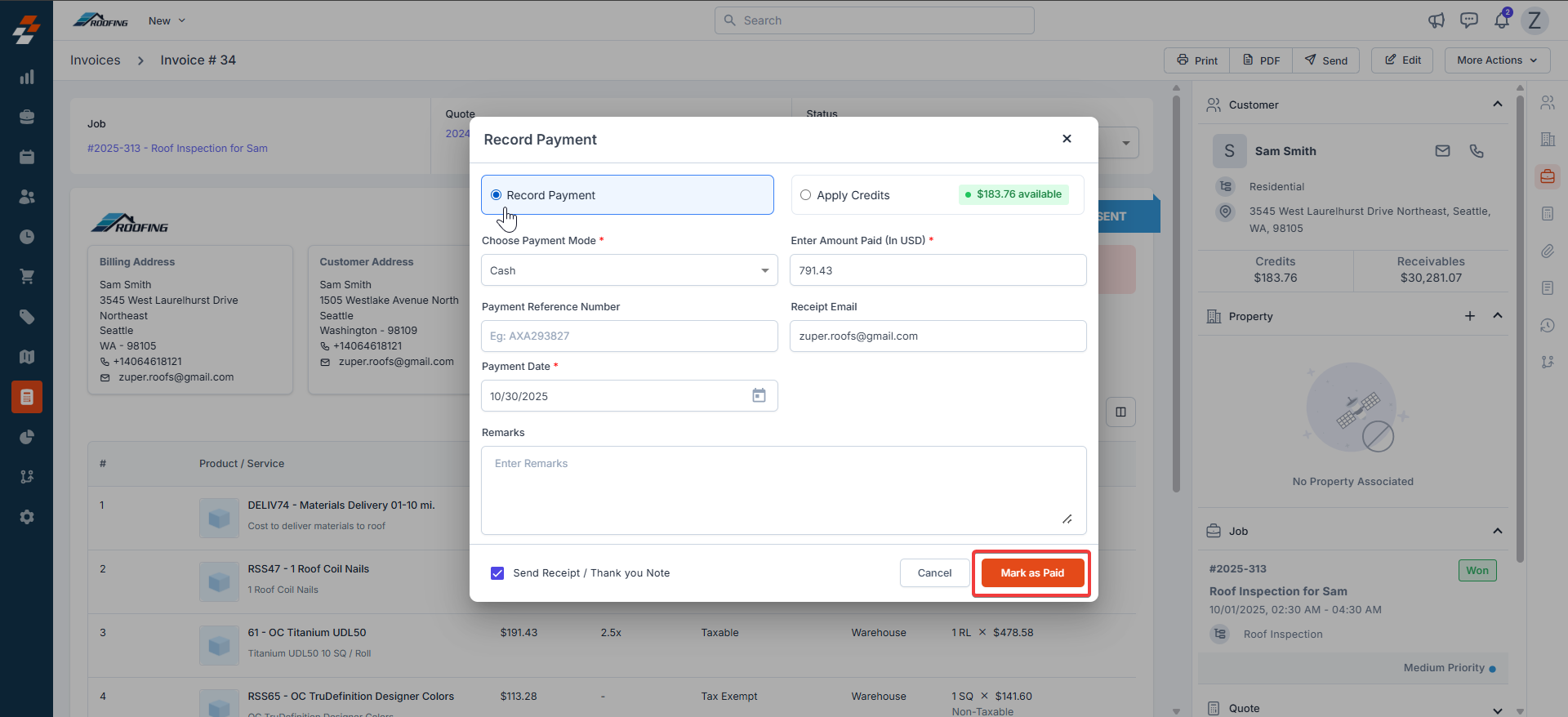The image size is (1568, 717).
Task: Open the notifications bell icon
Action: 1502,20
